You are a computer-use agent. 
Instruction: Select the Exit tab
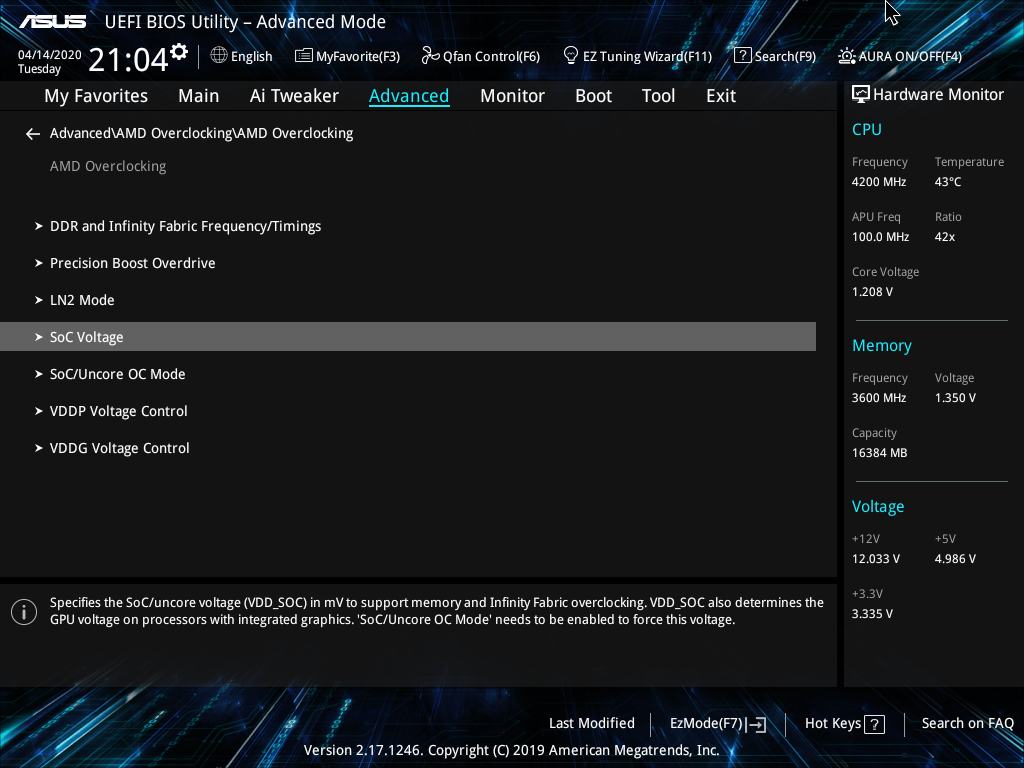(721, 96)
